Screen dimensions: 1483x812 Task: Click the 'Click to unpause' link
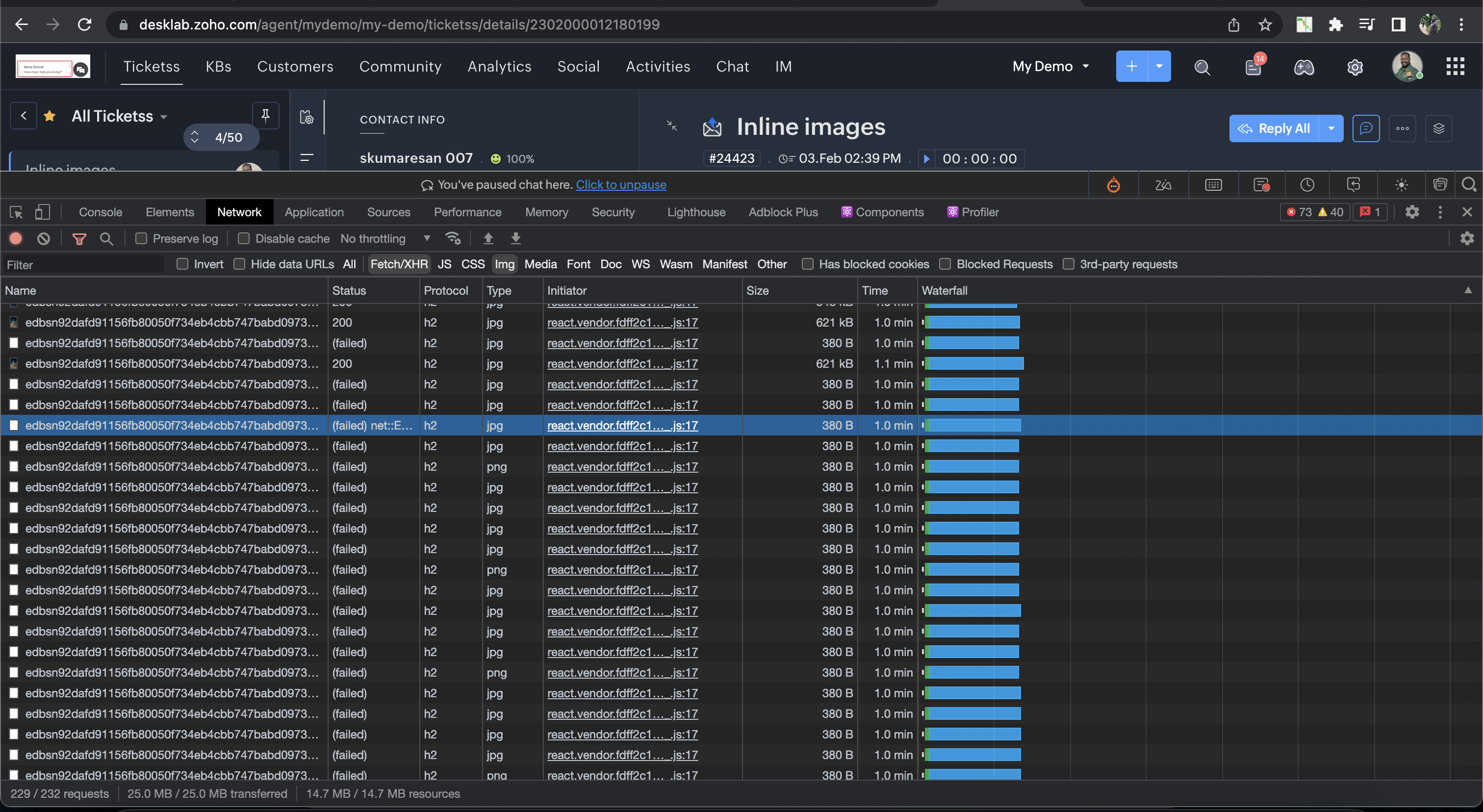[620, 185]
